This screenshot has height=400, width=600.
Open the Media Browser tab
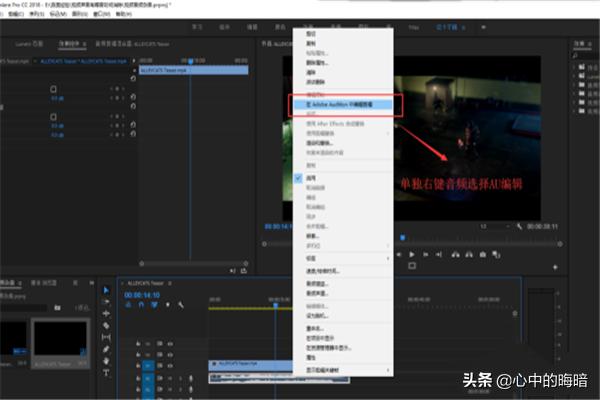click(x=44, y=283)
